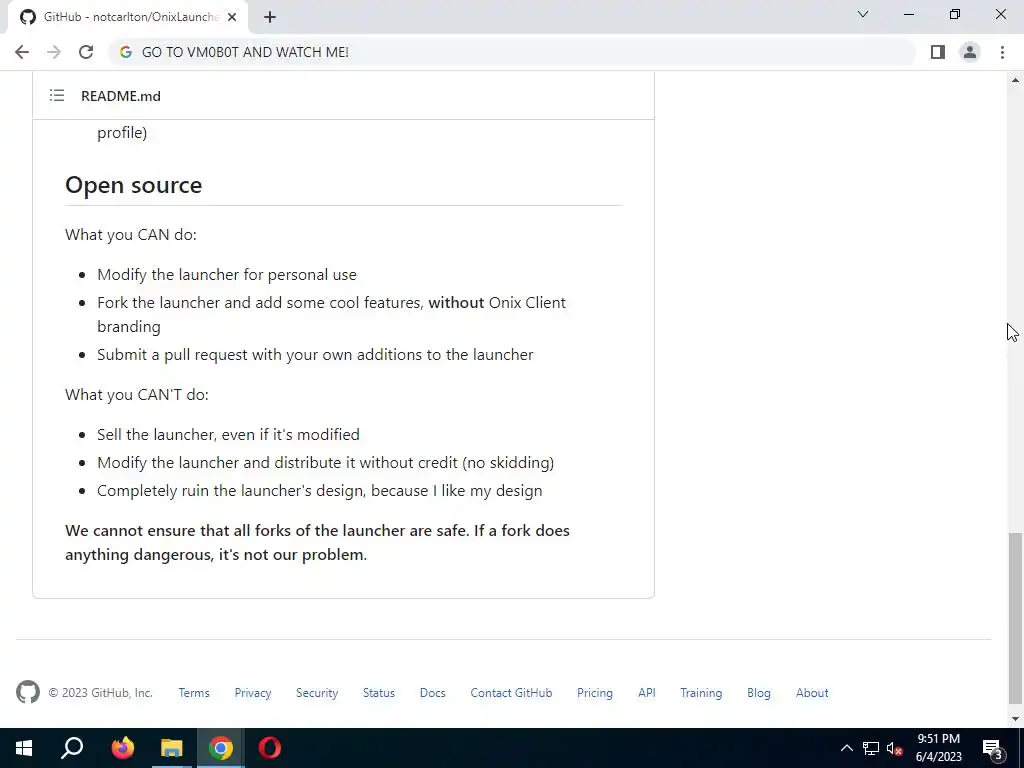The image size is (1024, 768).
Task: Launch Firefox from the taskbar
Action: 122,748
